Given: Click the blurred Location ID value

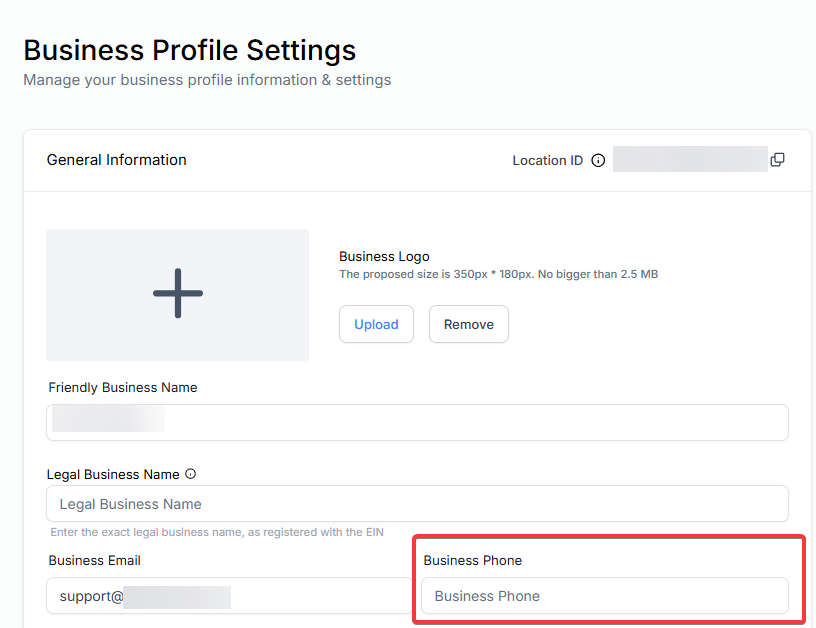Looking at the screenshot, I should pos(689,160).
